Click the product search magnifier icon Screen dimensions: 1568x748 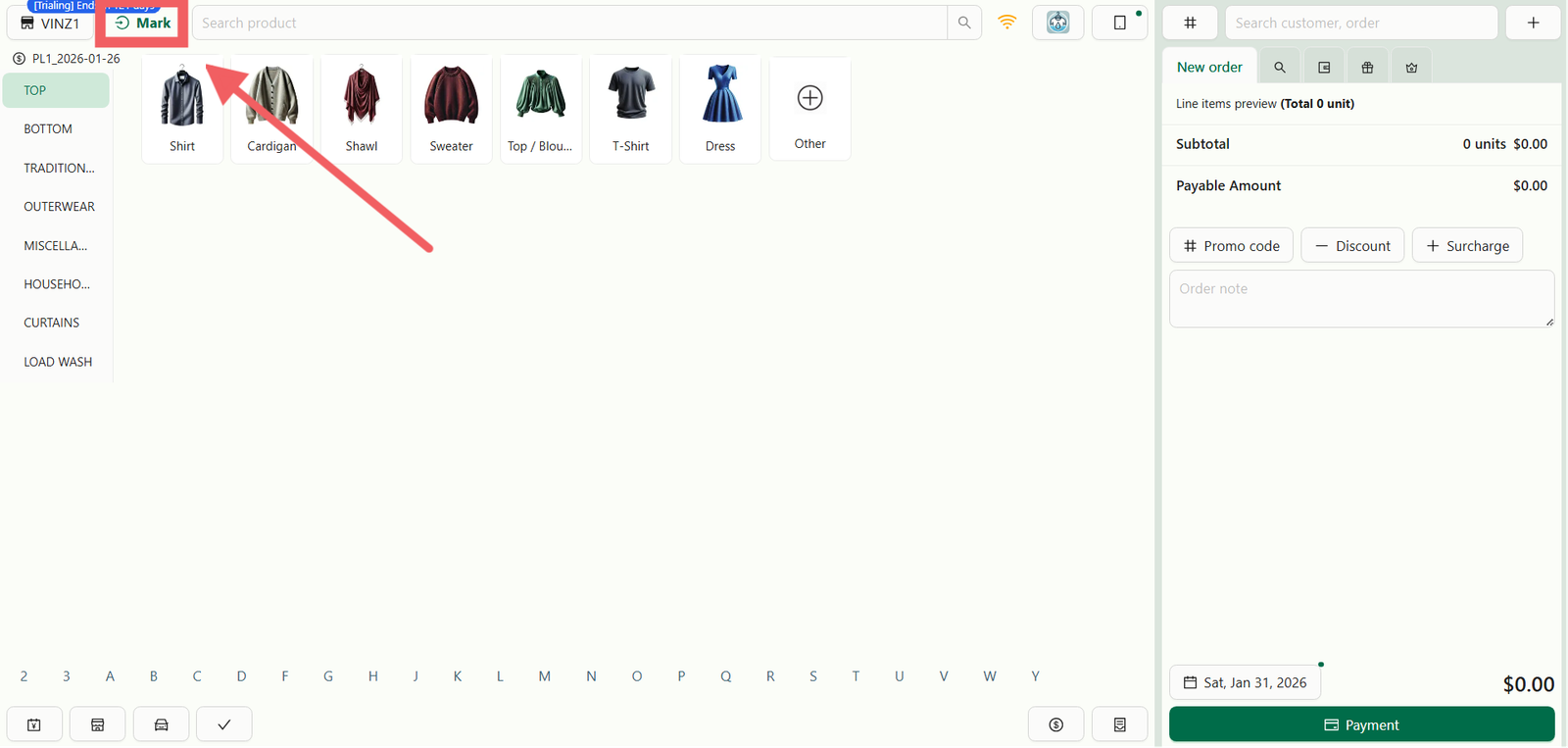pos(964,23)
